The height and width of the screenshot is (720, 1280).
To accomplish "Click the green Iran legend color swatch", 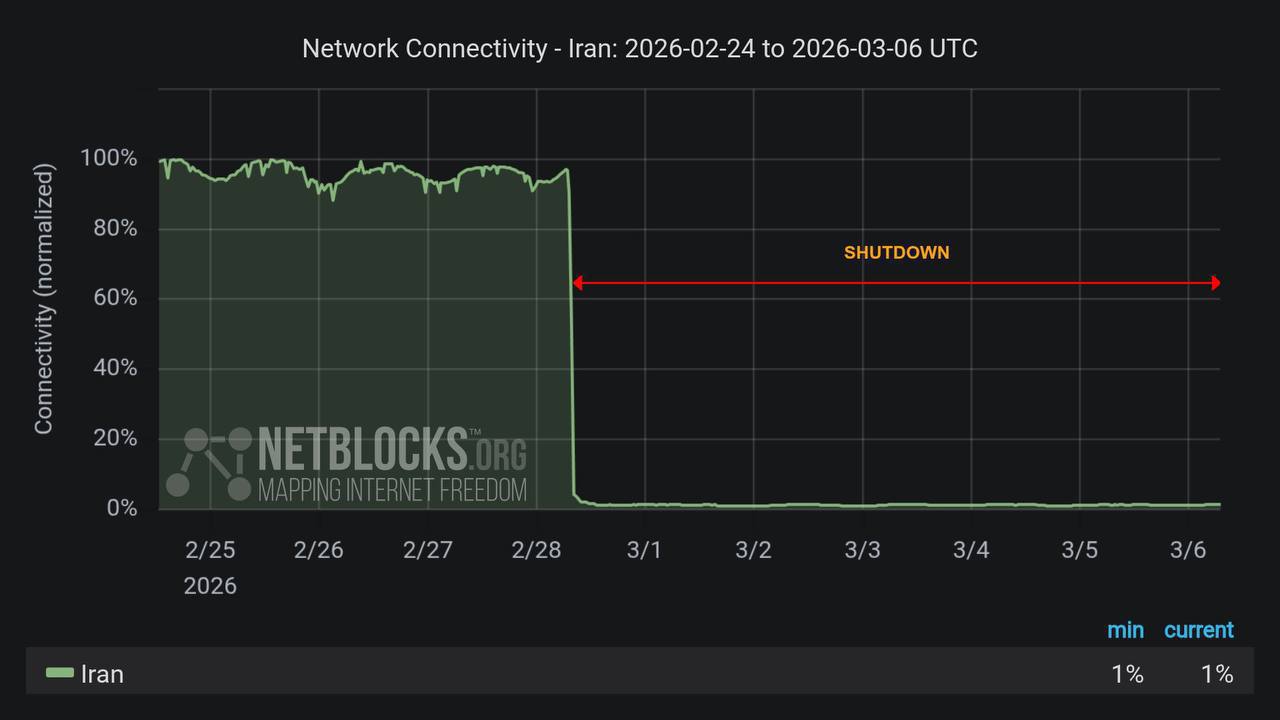I will point(60,674).
